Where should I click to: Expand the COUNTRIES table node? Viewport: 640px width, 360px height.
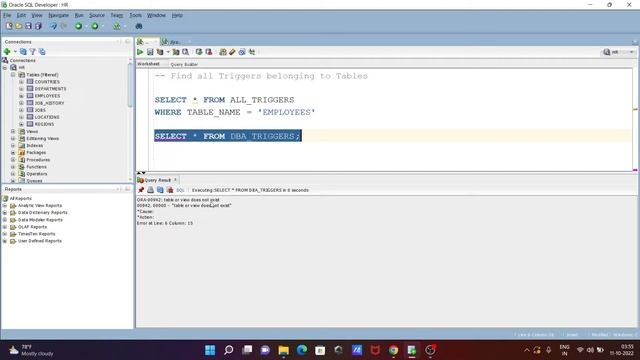click(21, 82)
